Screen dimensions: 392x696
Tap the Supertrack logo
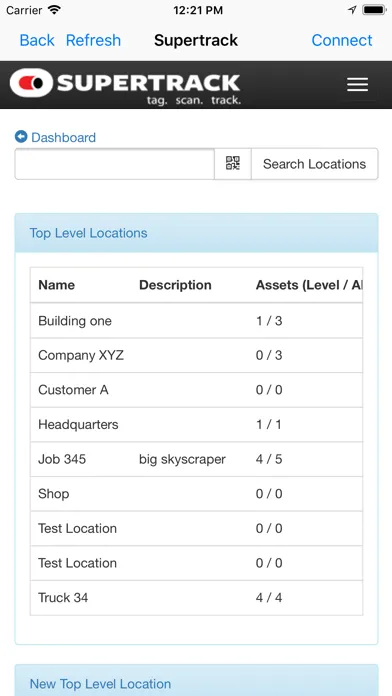coord(125,86)
